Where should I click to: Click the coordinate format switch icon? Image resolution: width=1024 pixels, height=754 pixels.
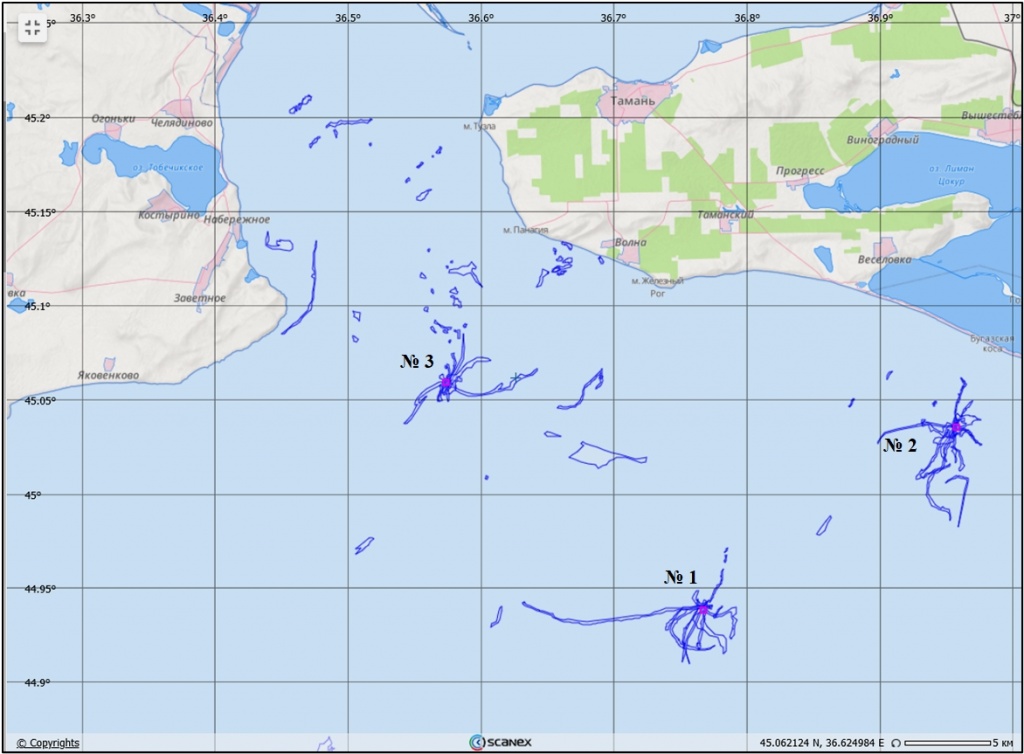point(897,743)
